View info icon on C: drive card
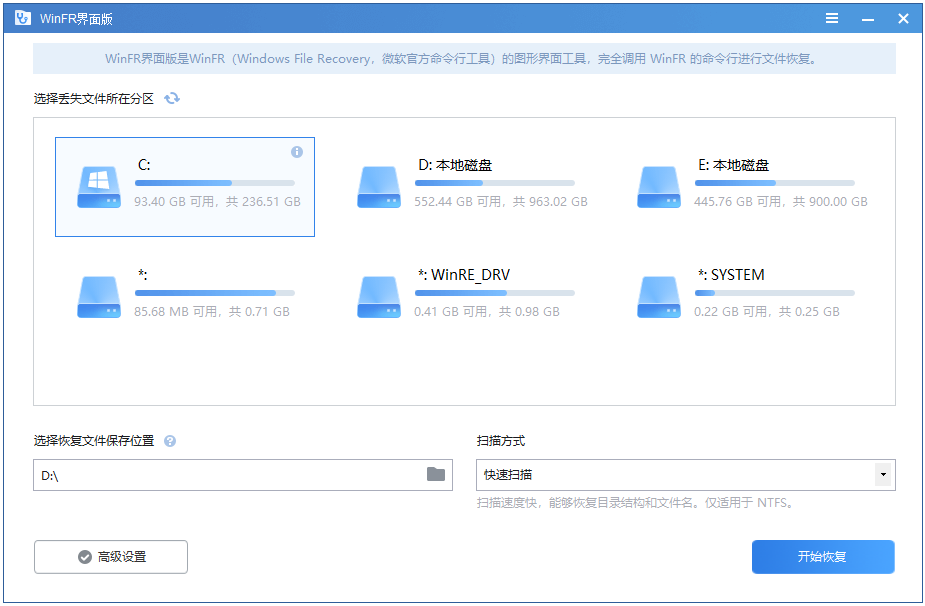925x606 pixels. click(297, 152)
